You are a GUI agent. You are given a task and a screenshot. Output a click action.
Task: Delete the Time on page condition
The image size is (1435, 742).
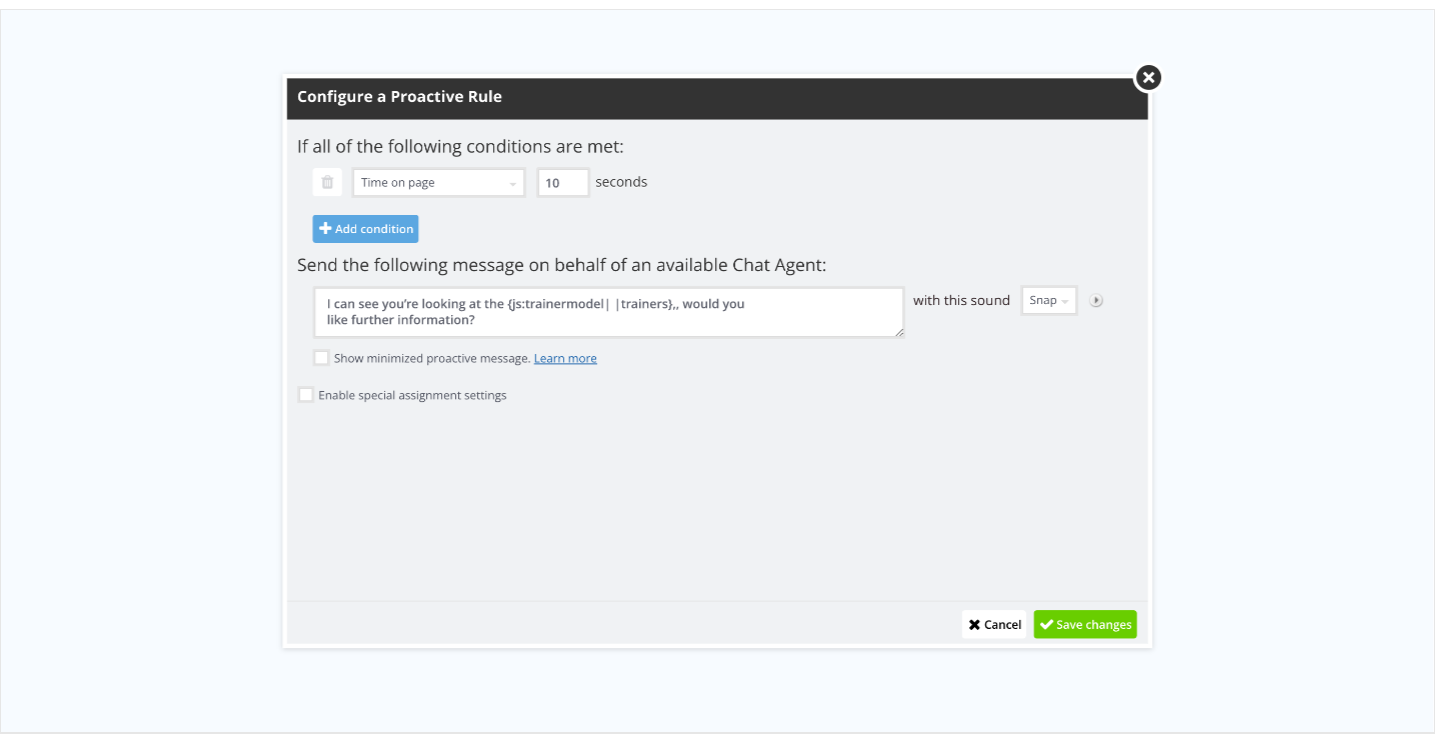click(x=327, y=182)
